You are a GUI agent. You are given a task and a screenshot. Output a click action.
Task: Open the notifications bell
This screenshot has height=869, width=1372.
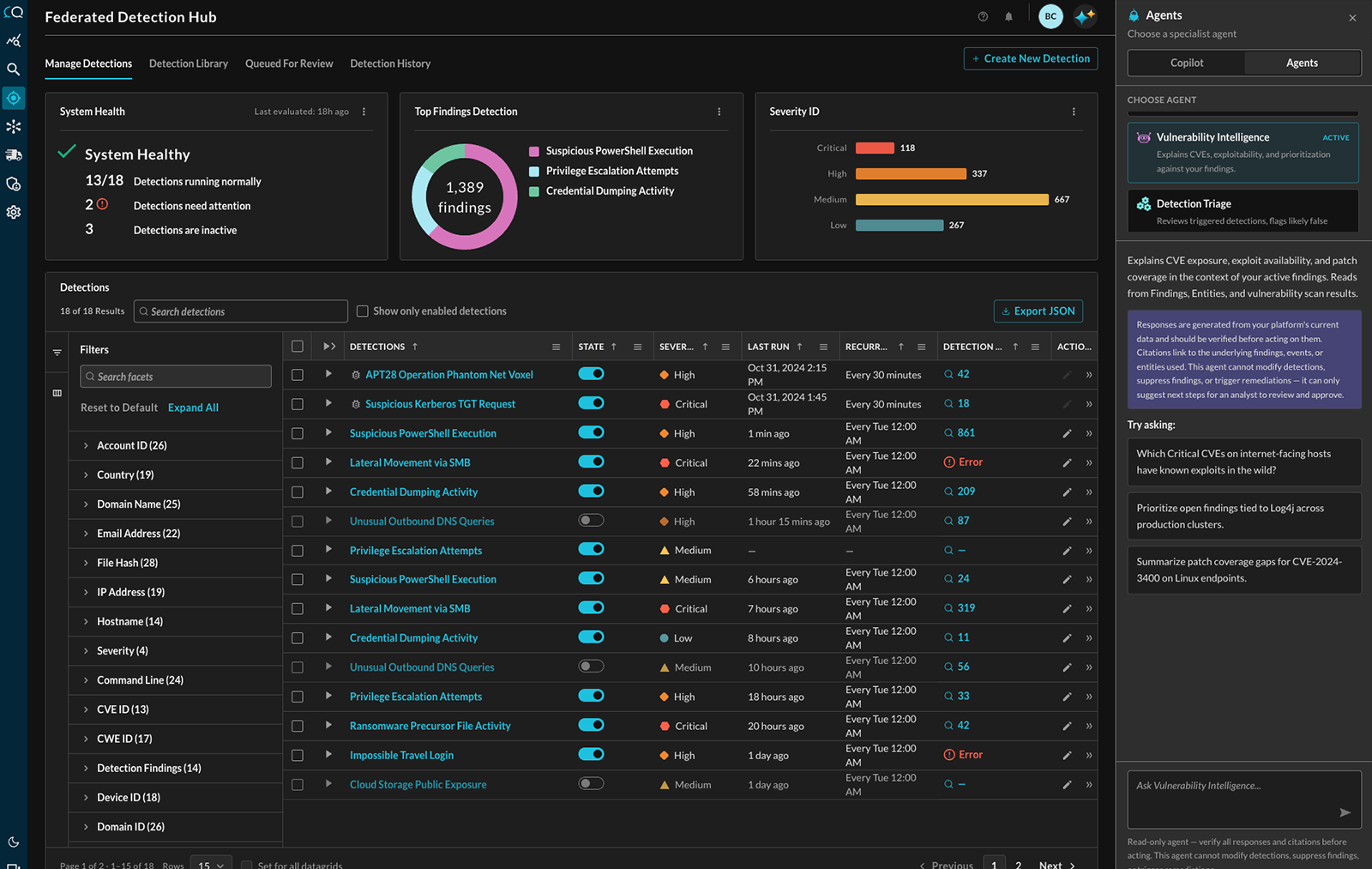1008,16
